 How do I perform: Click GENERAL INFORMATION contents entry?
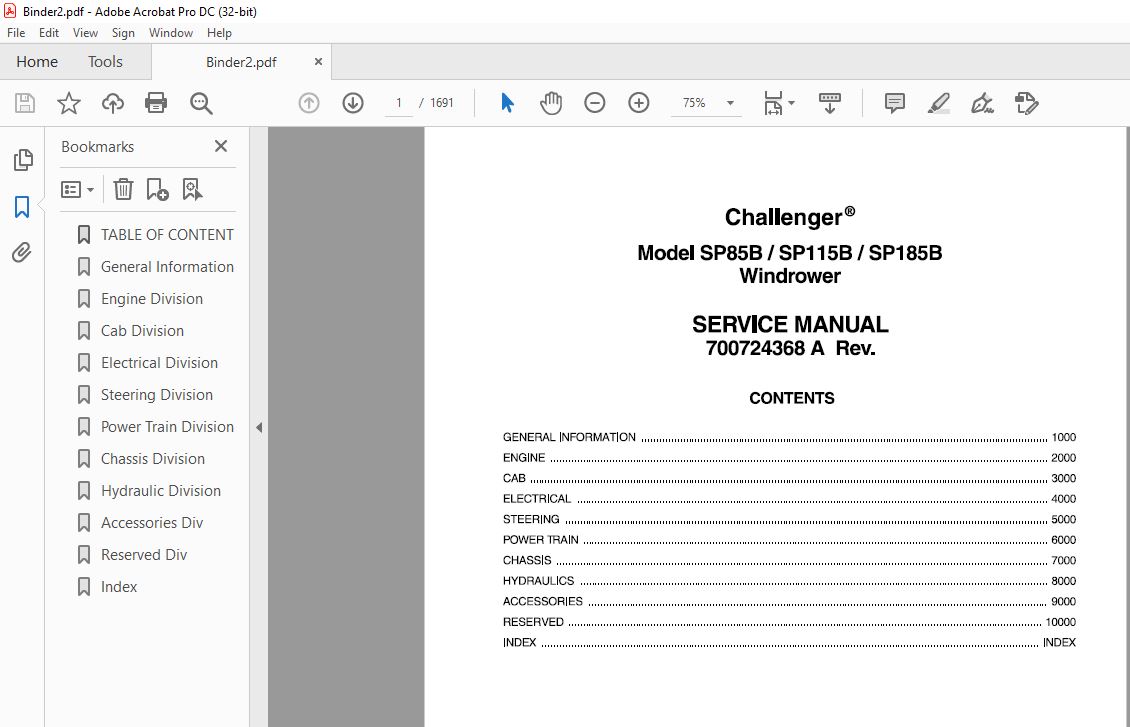tap(789, 437)
